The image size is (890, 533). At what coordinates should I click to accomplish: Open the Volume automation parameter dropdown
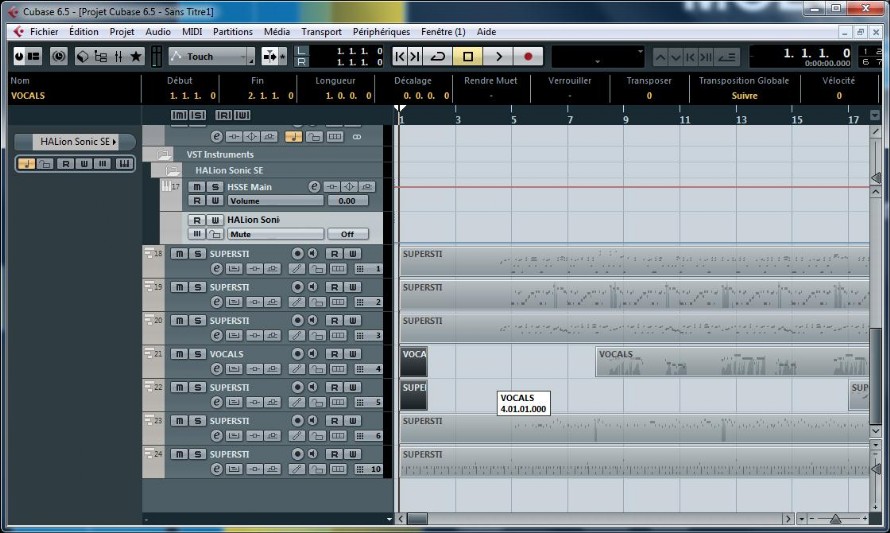coord(275,201)
